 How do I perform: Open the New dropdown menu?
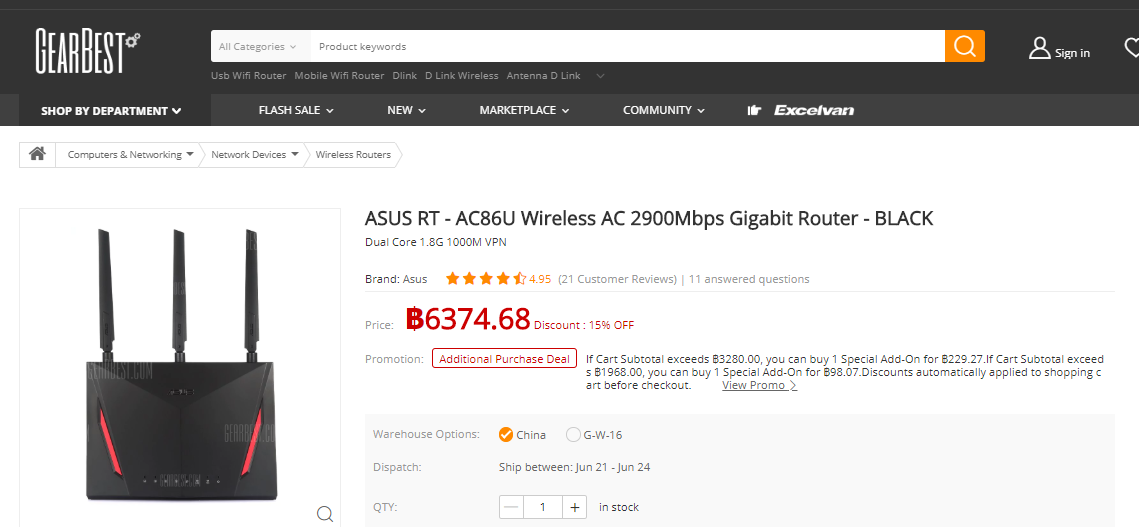coord(406,110)
